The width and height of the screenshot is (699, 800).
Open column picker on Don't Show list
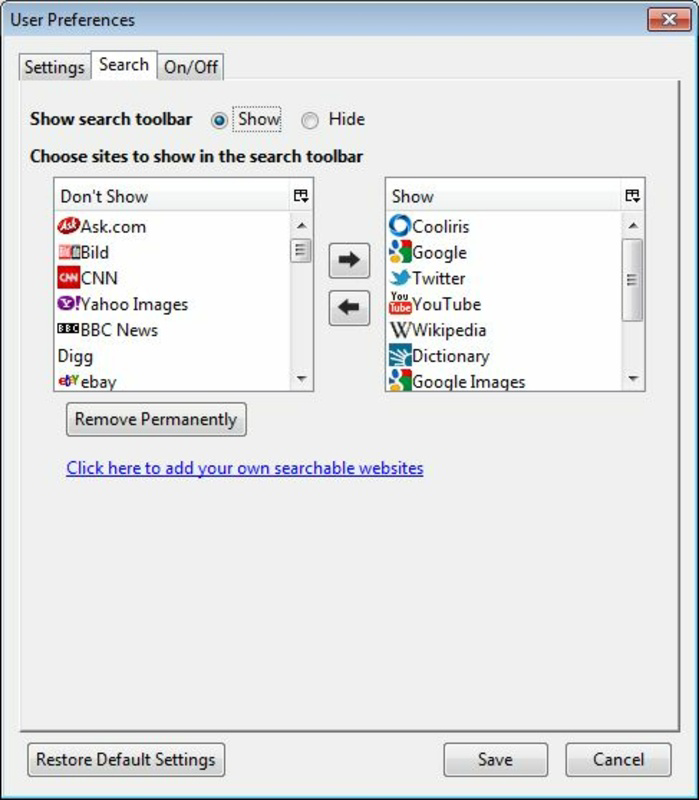301,195
